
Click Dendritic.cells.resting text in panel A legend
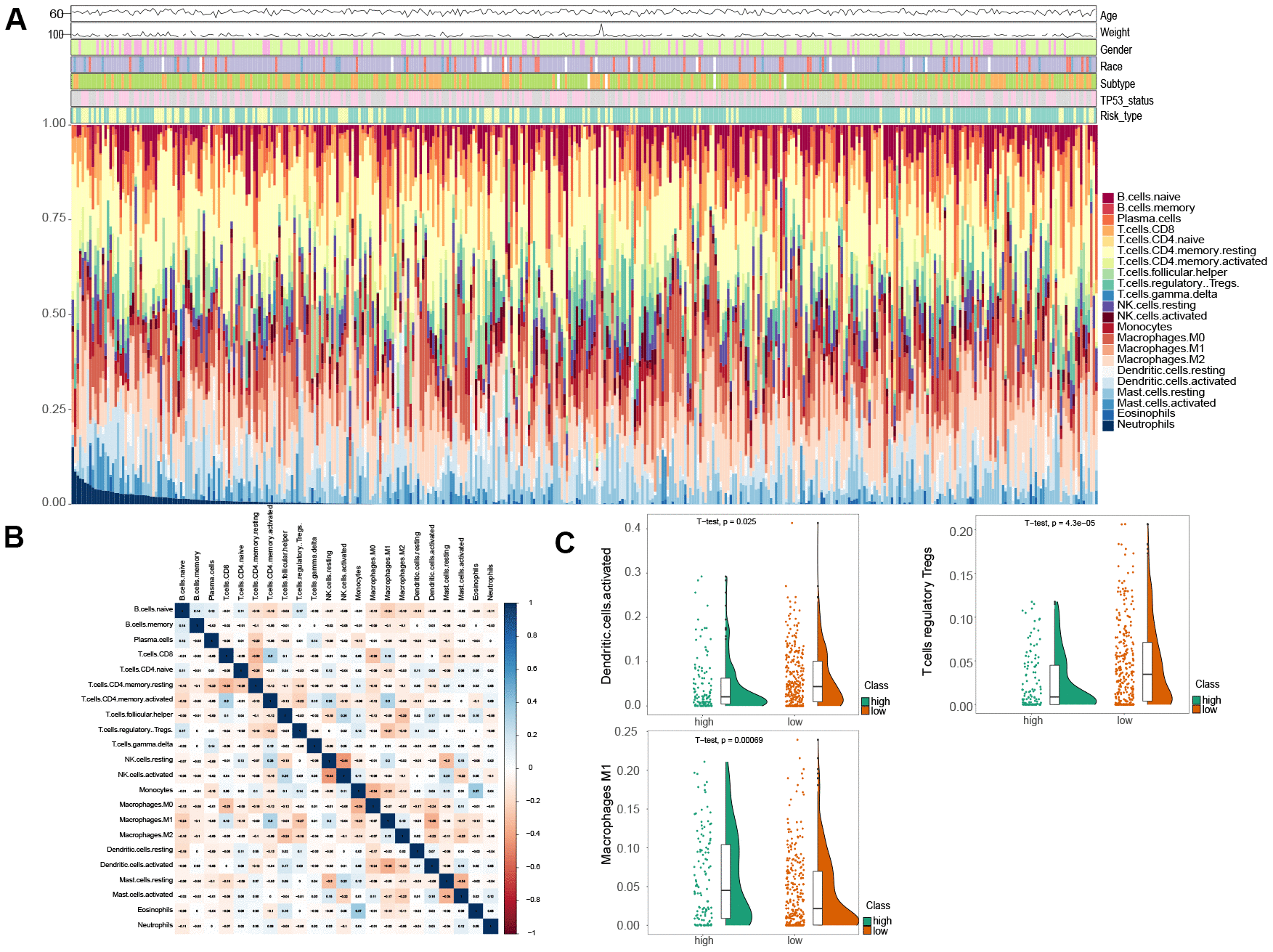(x=1171, y=370)
